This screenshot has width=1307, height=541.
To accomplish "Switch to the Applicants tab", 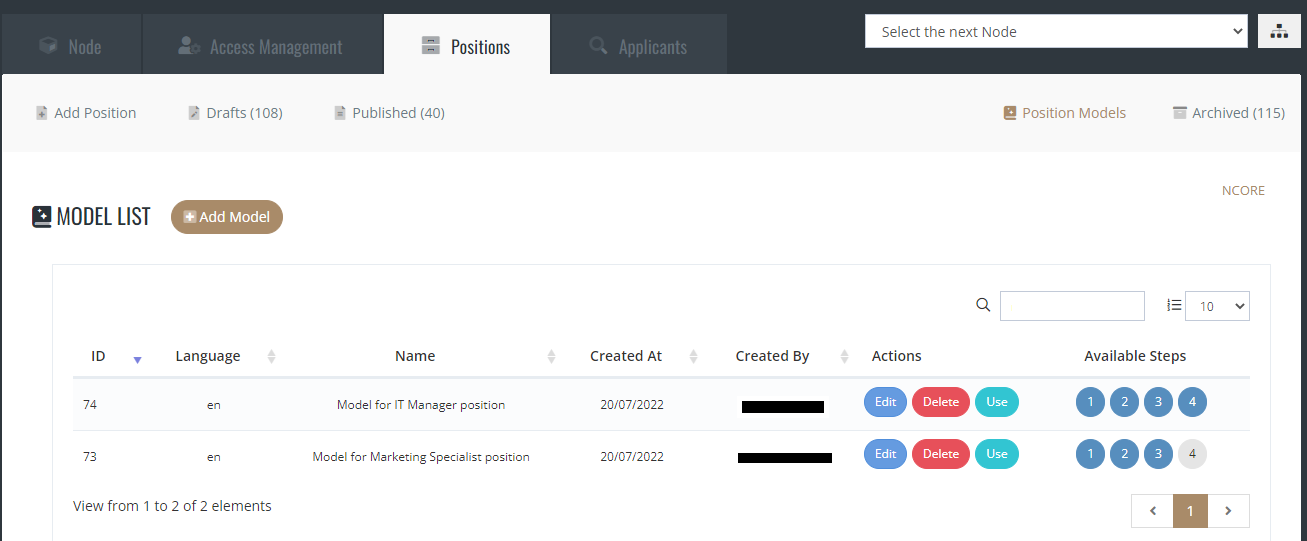I will (x=639, y=45).
